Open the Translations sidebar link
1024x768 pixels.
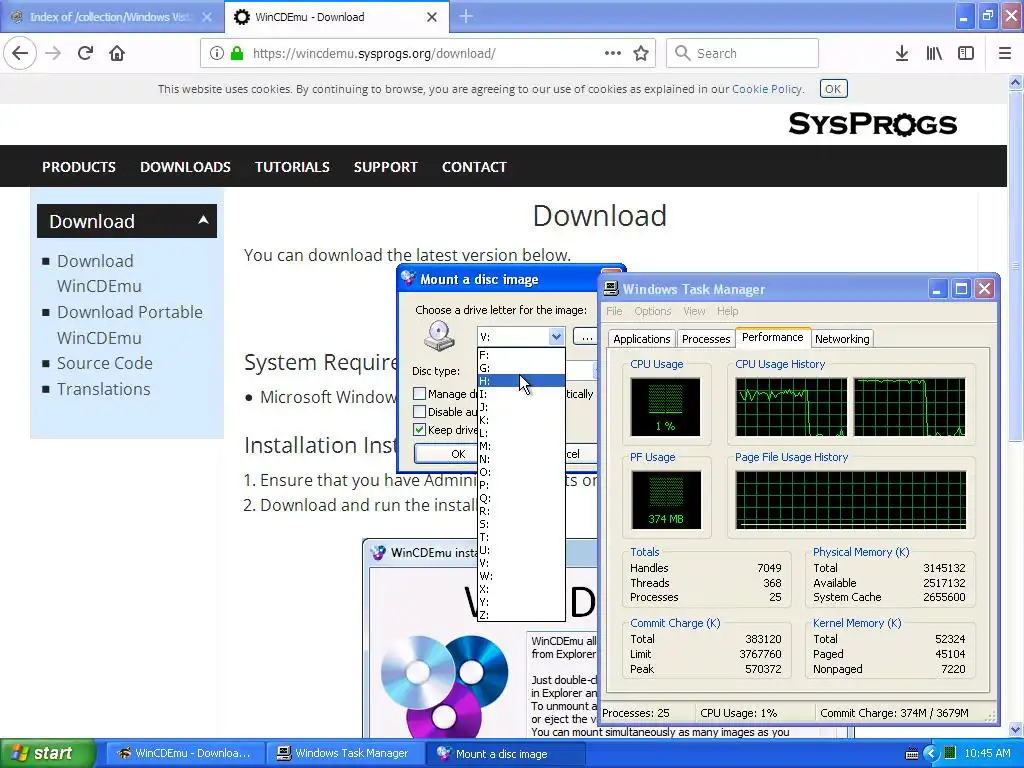103,389
